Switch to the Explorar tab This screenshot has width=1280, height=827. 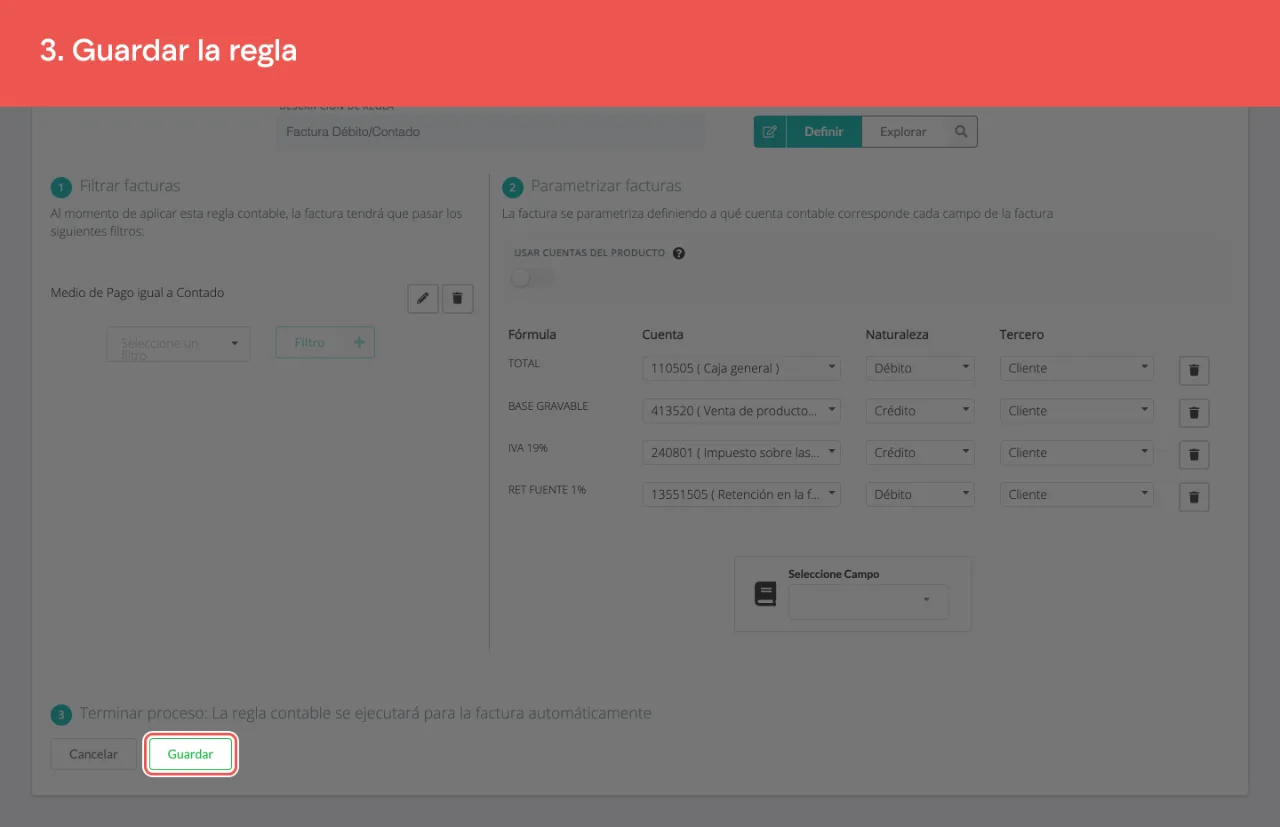point(903,132)
